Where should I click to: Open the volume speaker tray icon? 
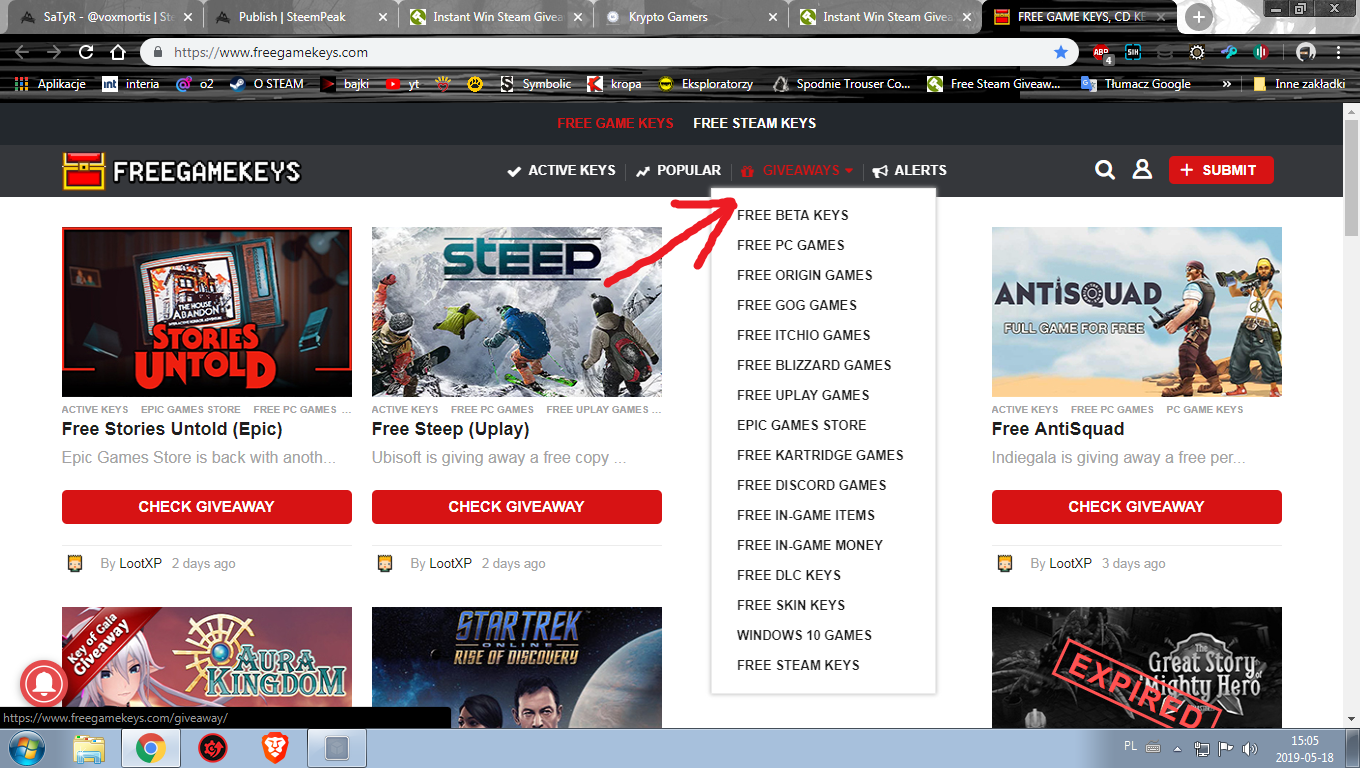1249,749
